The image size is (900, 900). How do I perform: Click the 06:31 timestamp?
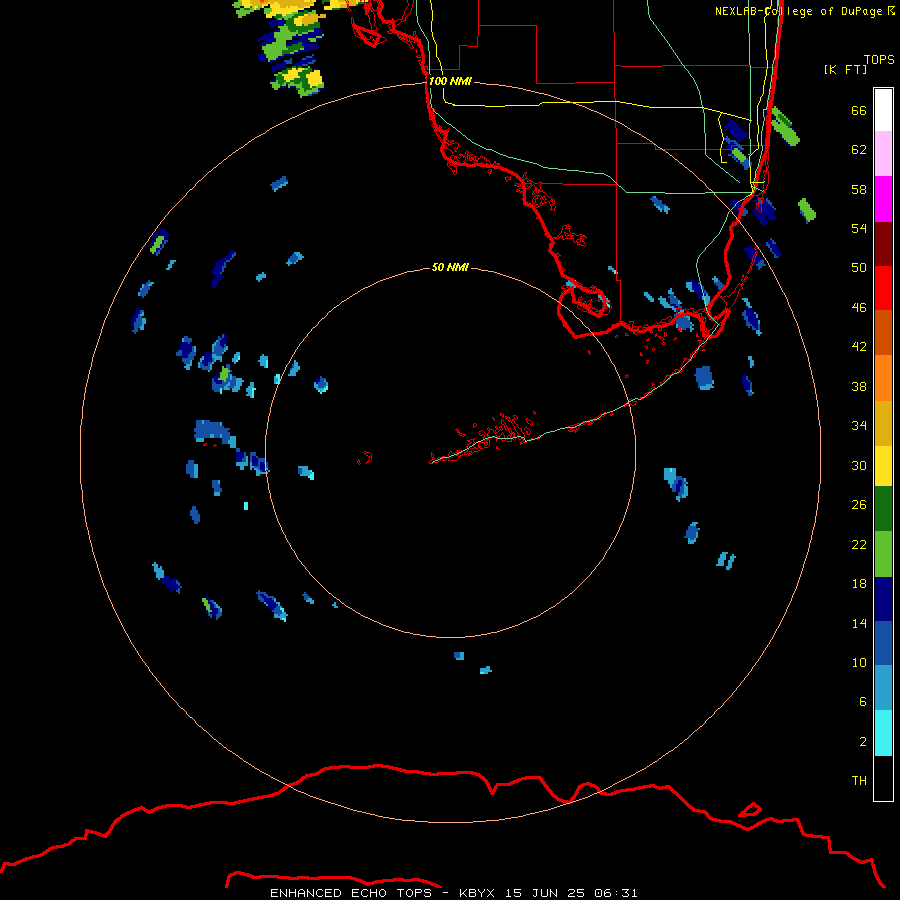click(616, 893)
